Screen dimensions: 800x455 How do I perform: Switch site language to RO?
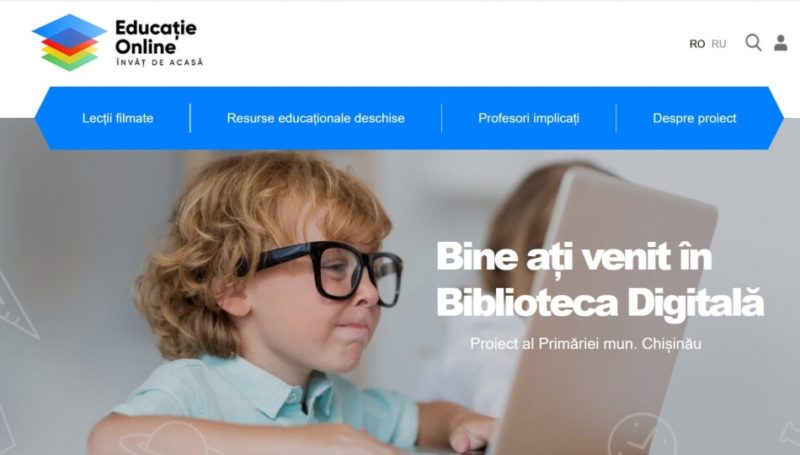tap(697, 44)
